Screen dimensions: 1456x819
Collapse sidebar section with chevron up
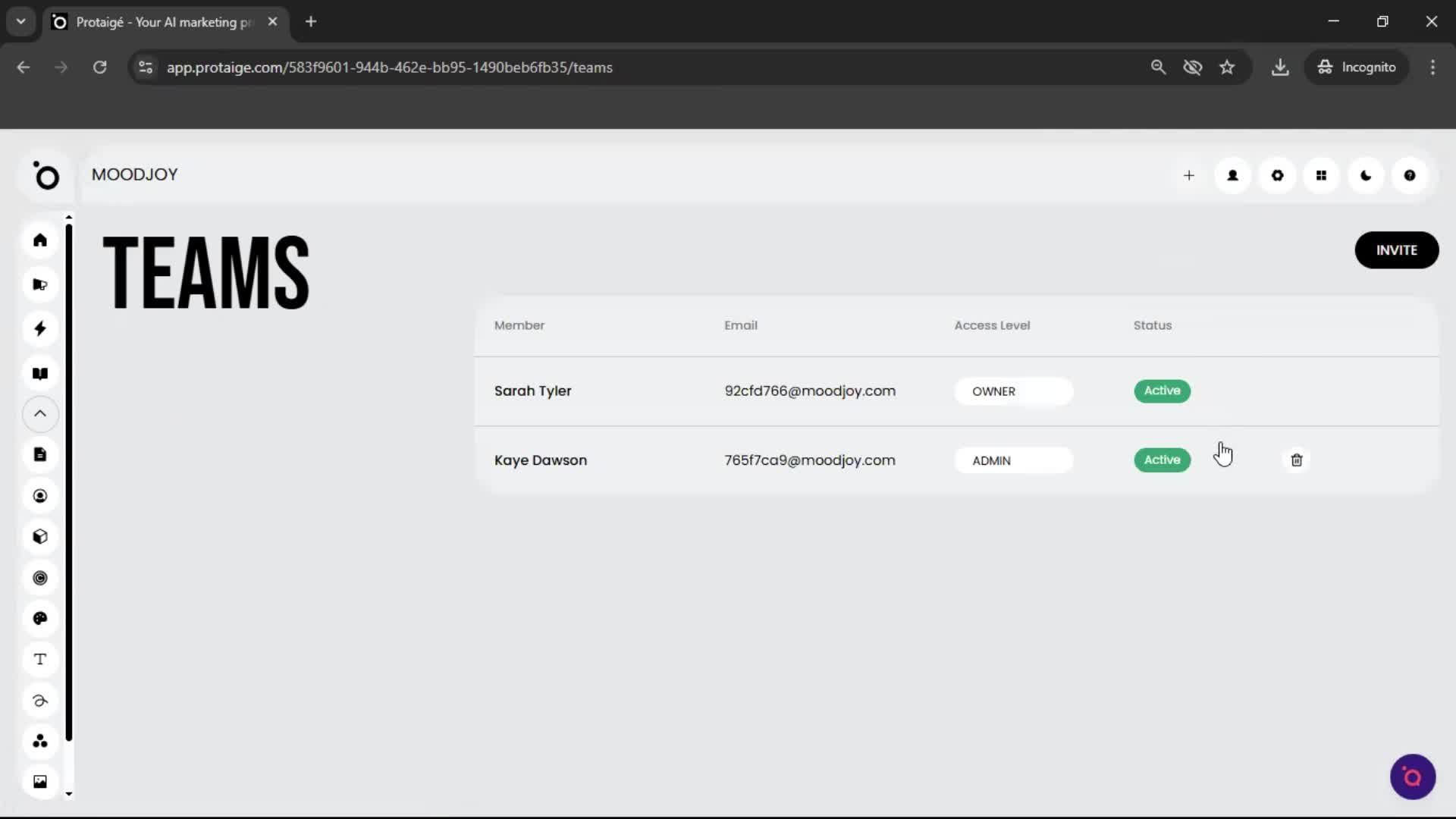coord(40,413)
